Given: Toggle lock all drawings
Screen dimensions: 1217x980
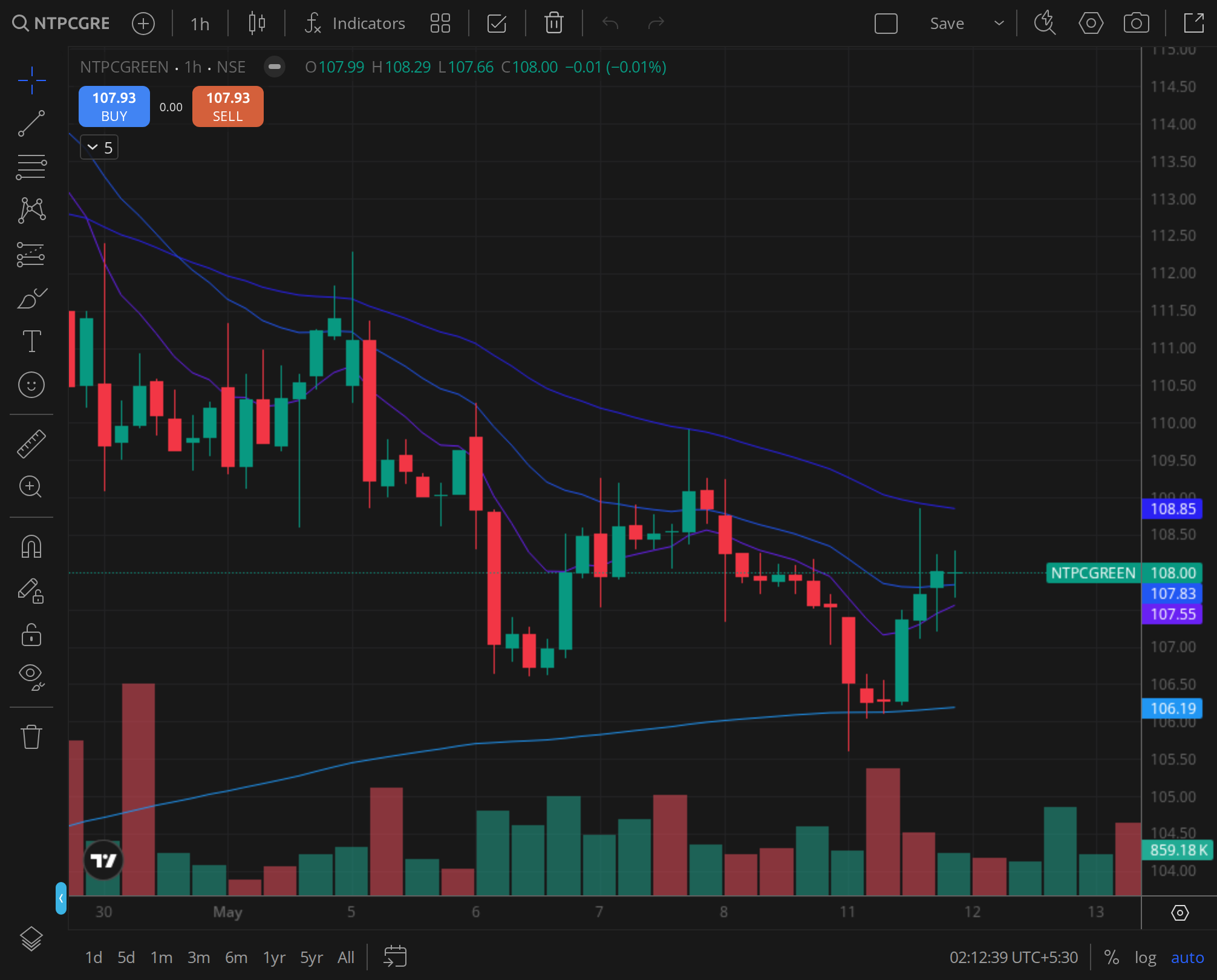Looking at the screenshot, I should [31, 634].
